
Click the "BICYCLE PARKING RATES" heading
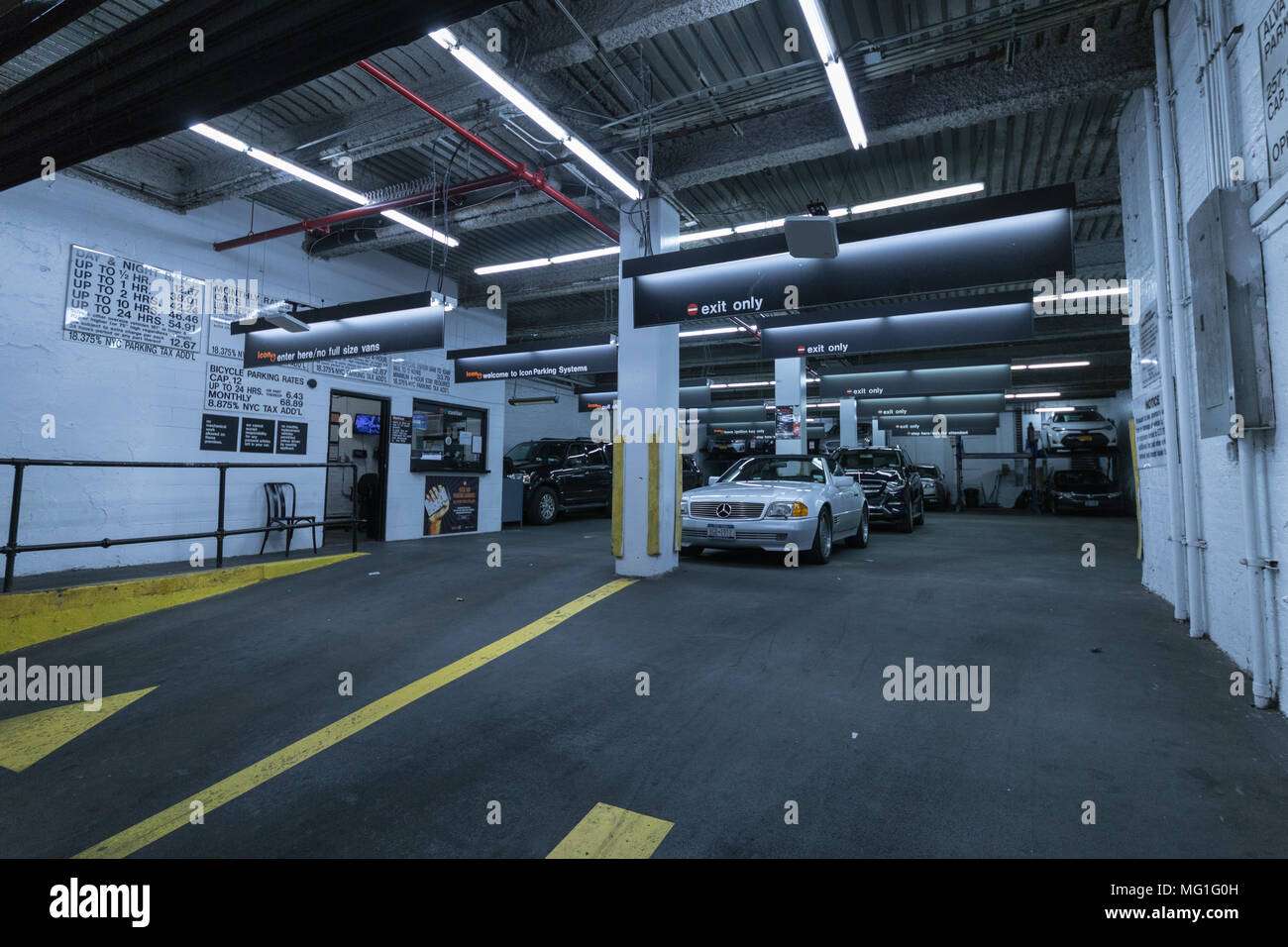(x=257, y=375)
